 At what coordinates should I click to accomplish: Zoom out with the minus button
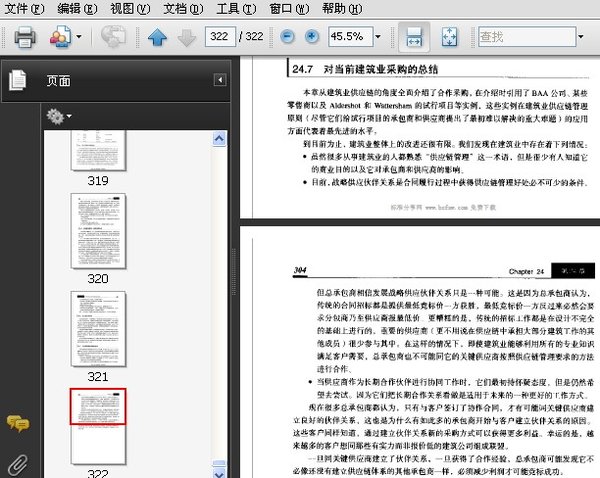287,37
